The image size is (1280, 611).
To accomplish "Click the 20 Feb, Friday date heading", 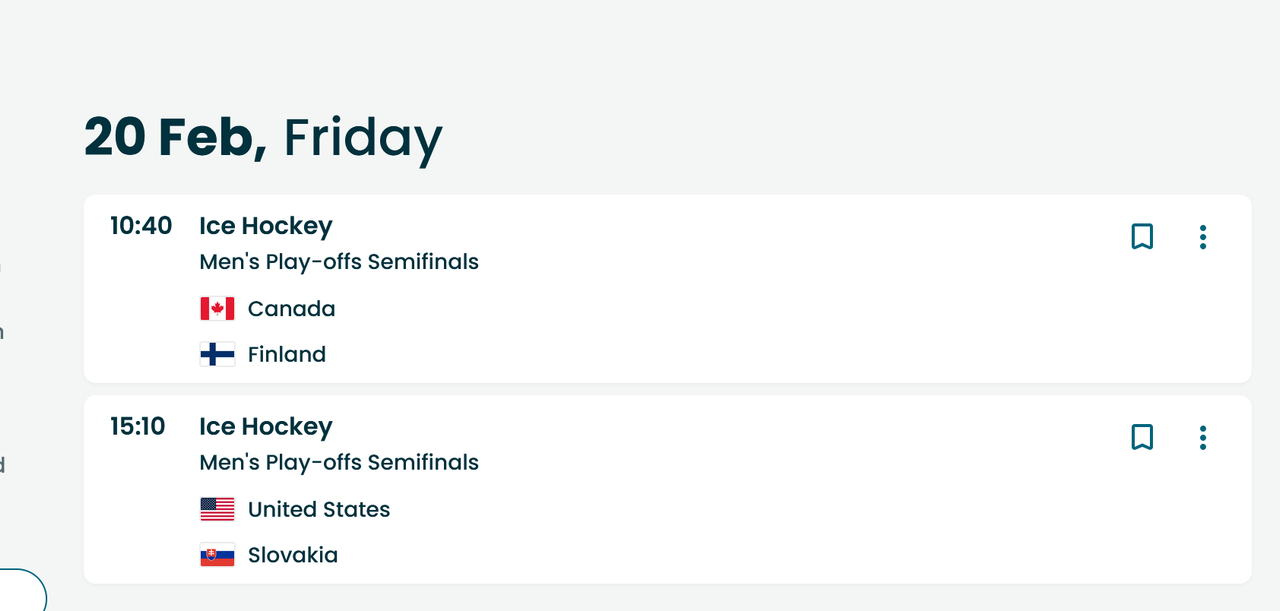I will [263, 138].
